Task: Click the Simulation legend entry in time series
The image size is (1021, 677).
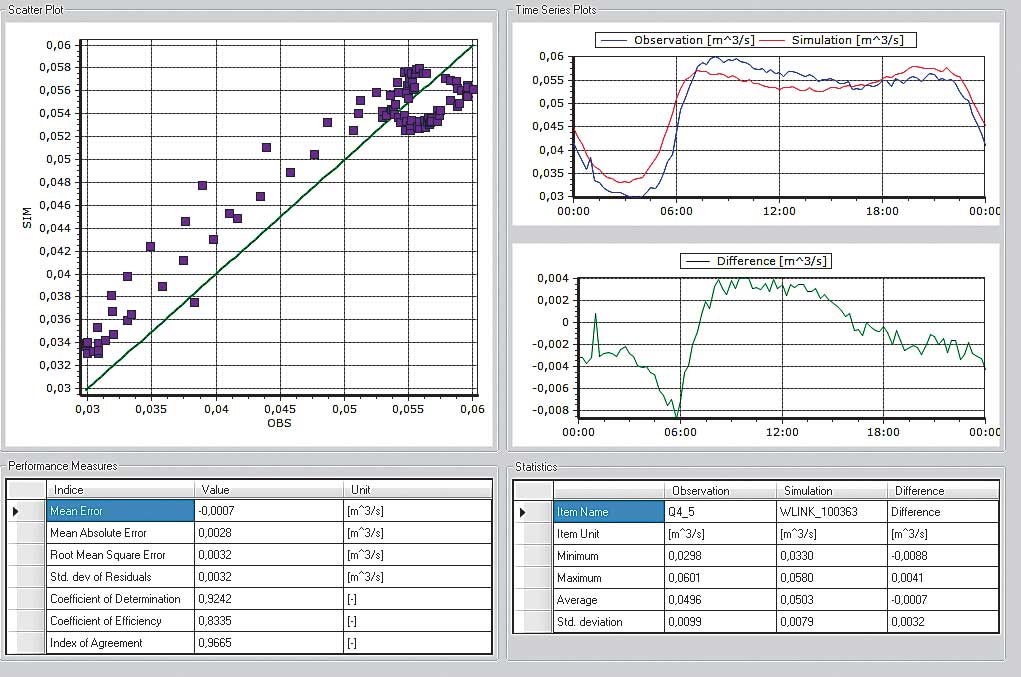Action: 842,40
